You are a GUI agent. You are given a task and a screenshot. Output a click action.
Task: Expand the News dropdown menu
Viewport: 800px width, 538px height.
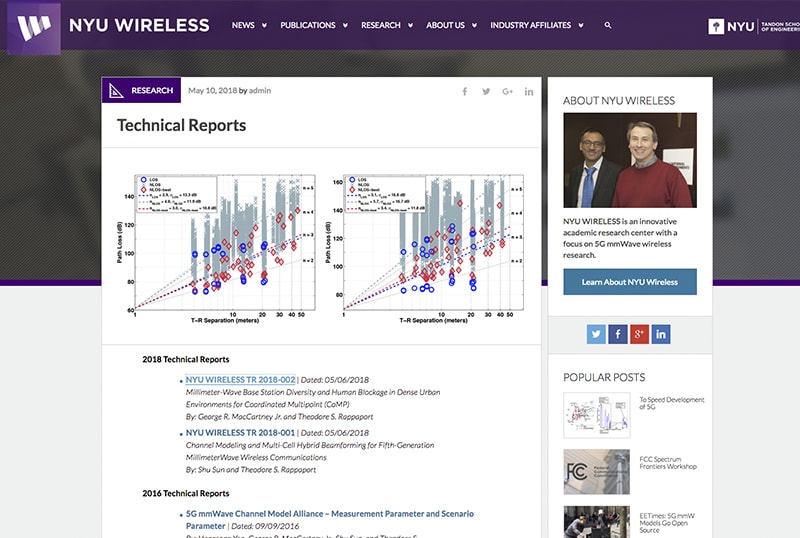249,25
